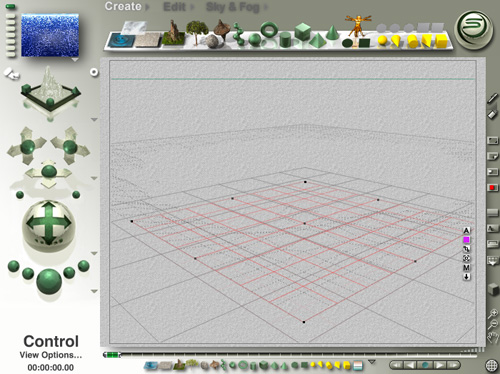500x374 pixels.
Task: Create a terrain mountain object
Action: tap(173, 33)
